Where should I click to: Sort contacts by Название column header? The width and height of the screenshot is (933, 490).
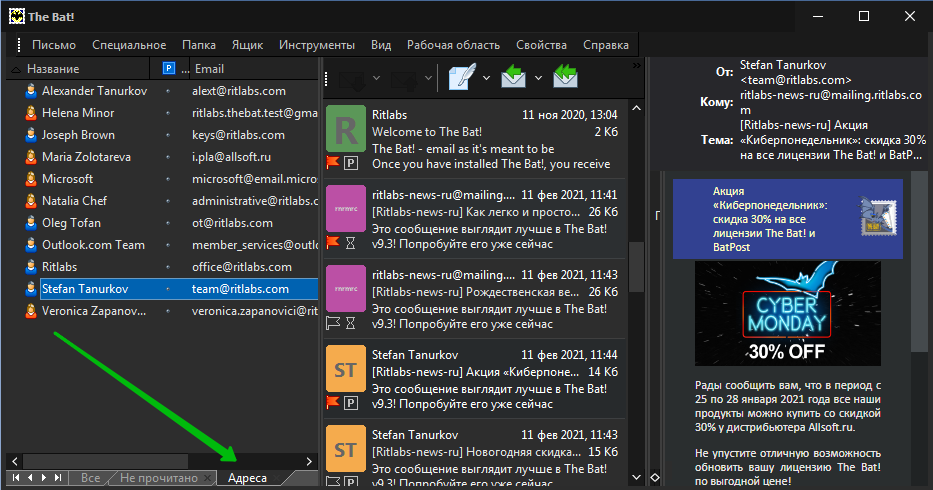[77, 69]
